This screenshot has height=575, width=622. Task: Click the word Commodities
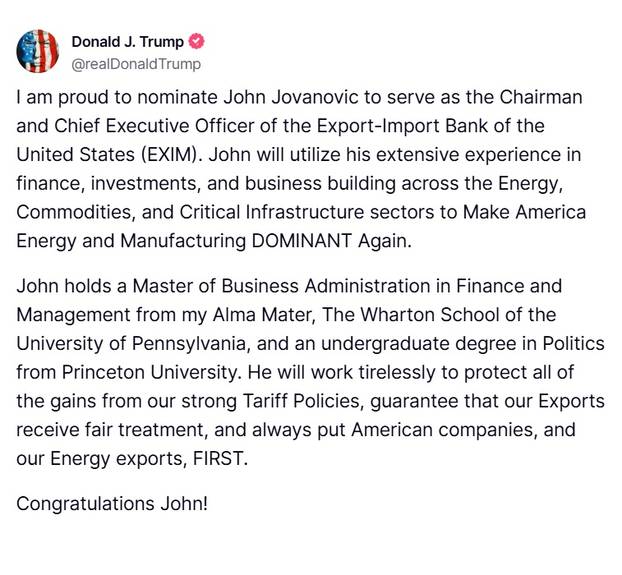tap(74, 213)
